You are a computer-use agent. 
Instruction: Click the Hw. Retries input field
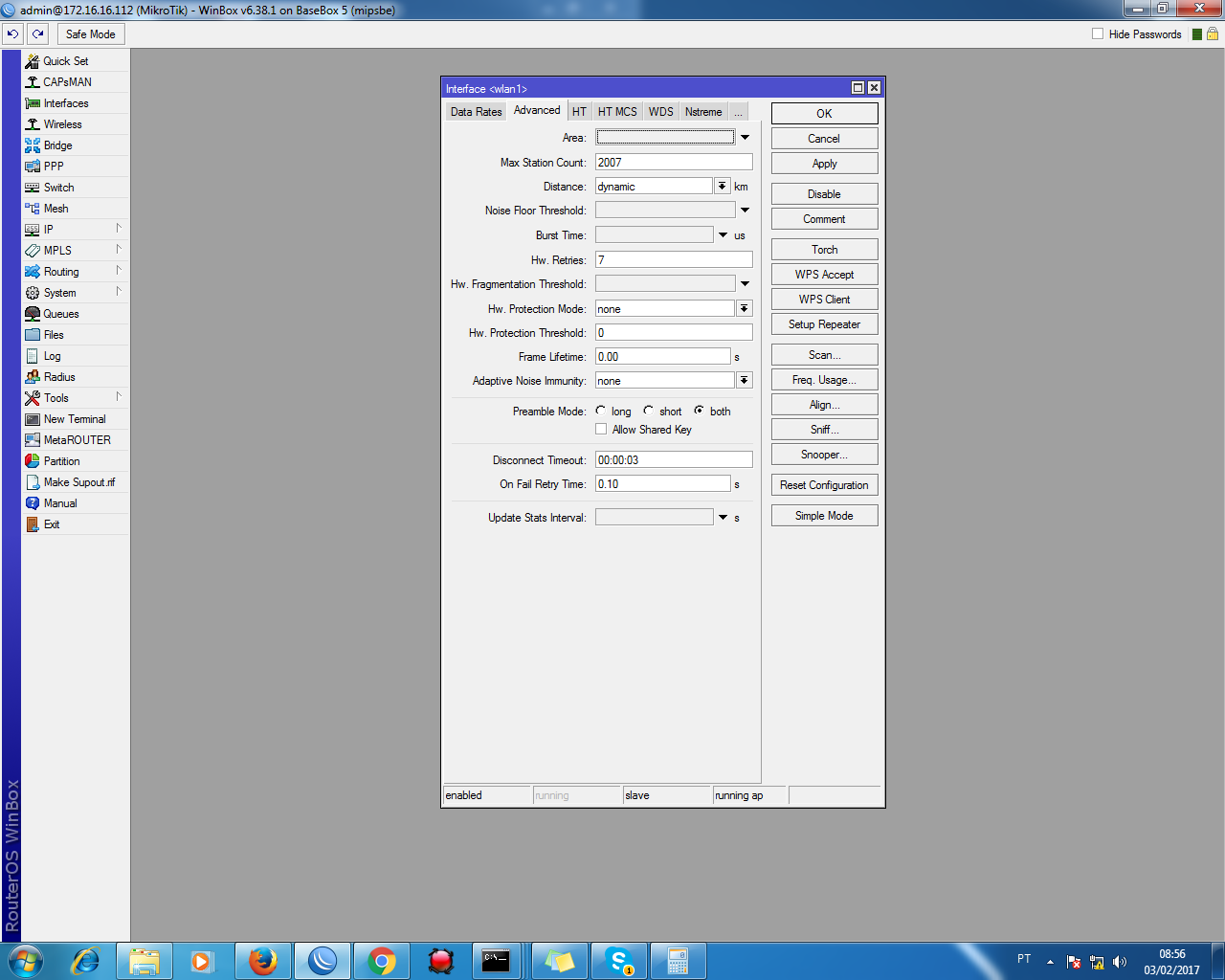tap(674, 260)
